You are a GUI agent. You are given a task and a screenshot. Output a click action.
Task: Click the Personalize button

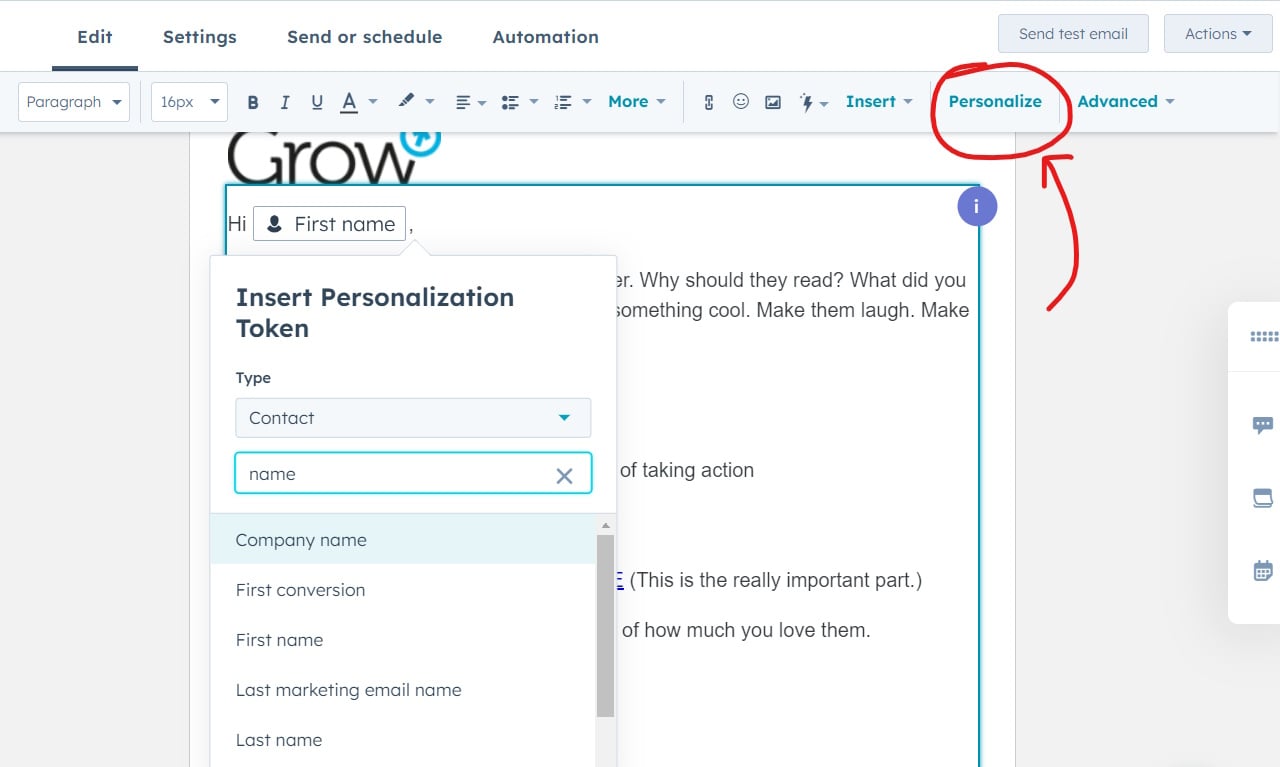[x=995, y=101]
